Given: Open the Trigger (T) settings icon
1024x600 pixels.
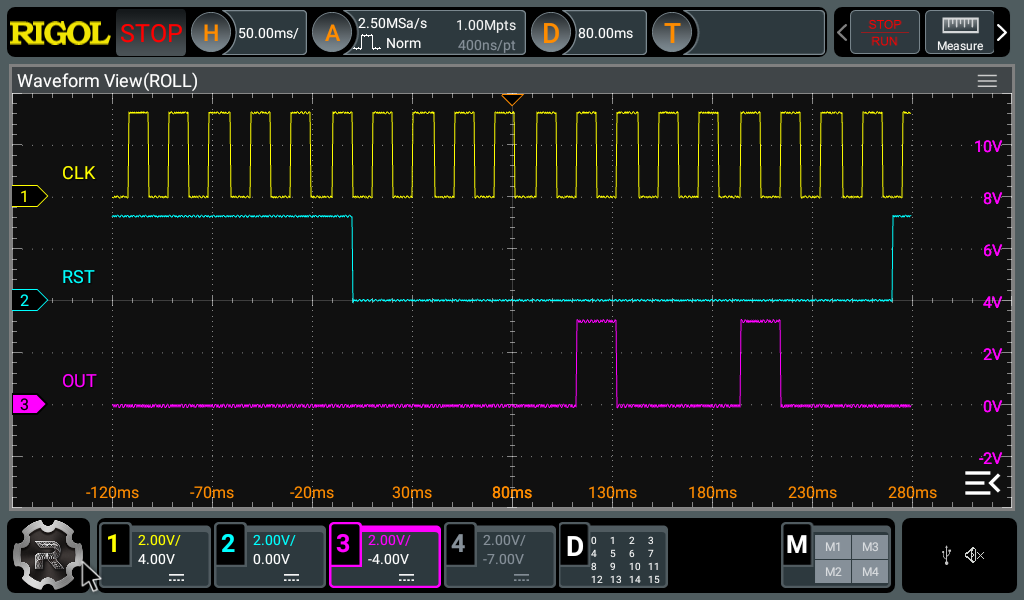Looking at the screenshot, I should tap(672, 33).
